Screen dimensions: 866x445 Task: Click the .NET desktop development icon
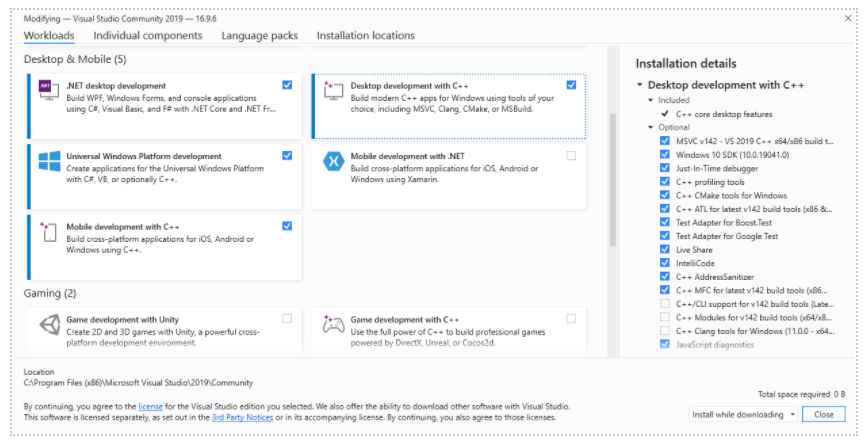(x=49, y=90)
